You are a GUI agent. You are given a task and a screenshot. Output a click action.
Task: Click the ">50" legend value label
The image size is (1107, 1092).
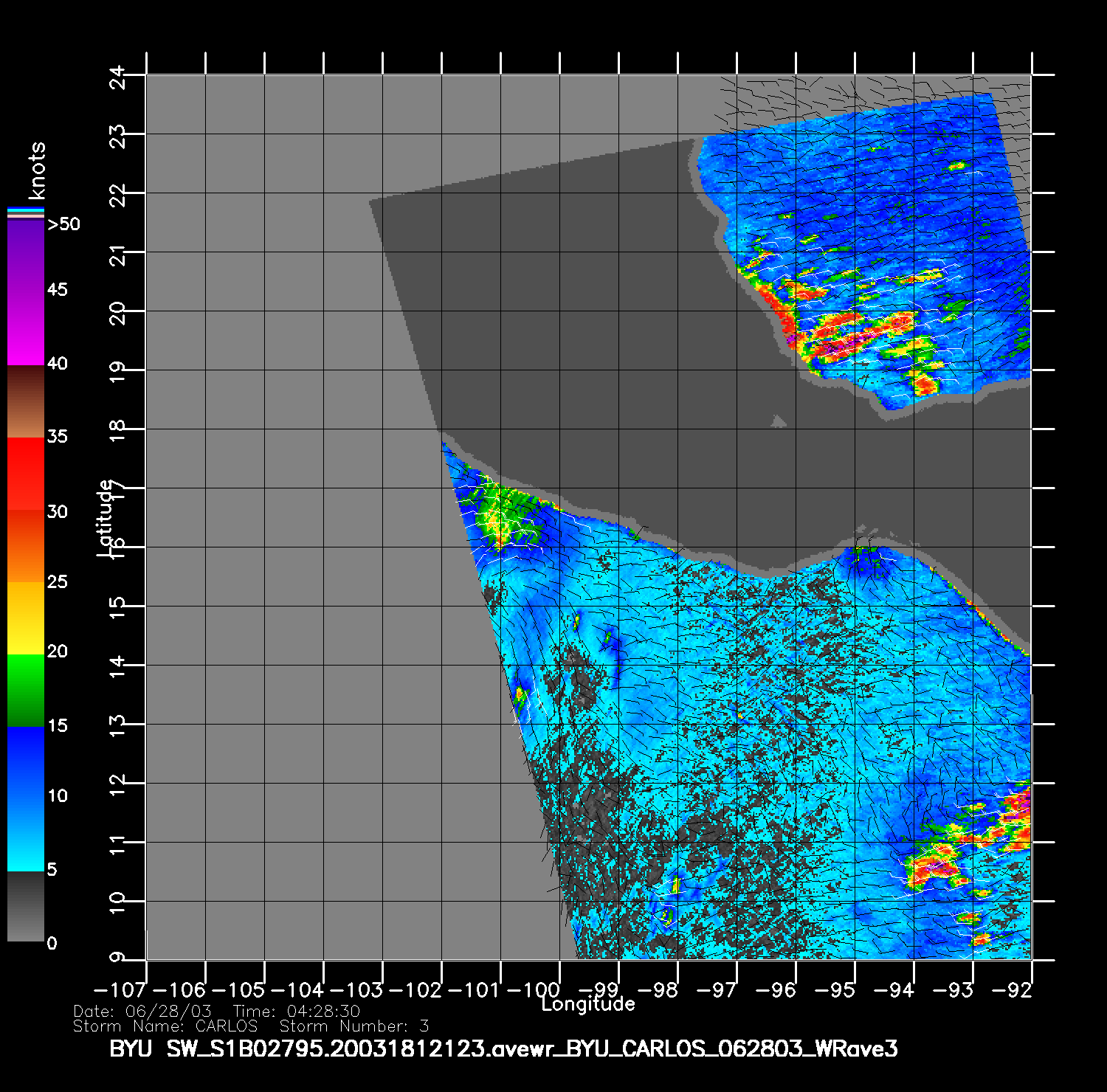pyautogui.click(x=63, y=224)
